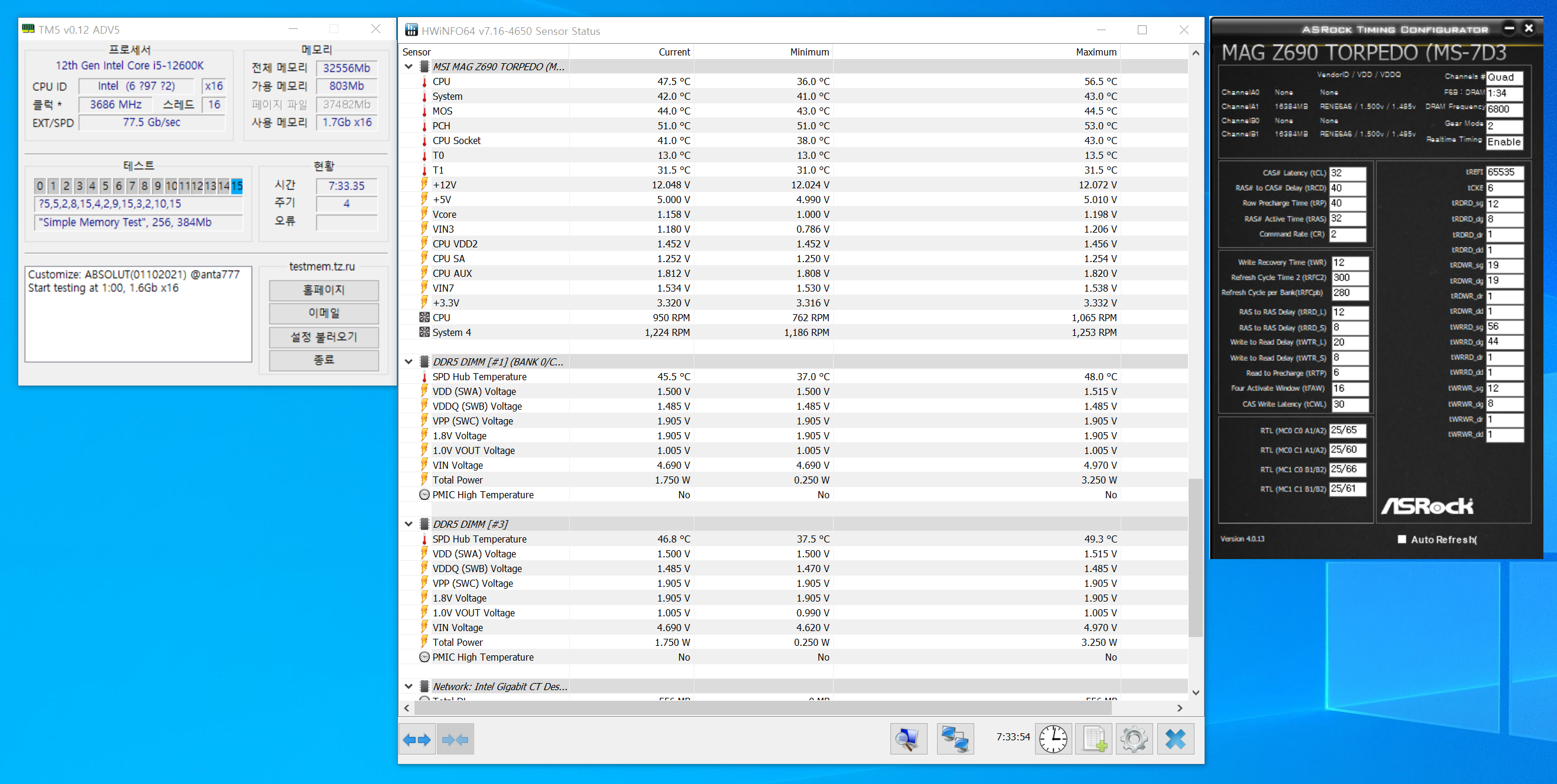Click the collapse columns arrows icon in HWiNFO

tap(455, 739)
